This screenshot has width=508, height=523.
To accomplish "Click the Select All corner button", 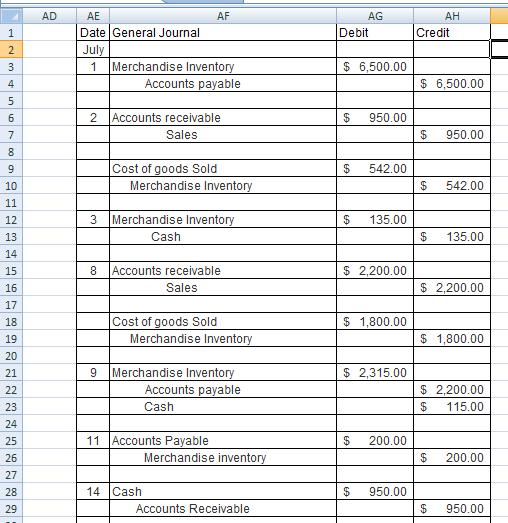I will [x=11, y=16].
